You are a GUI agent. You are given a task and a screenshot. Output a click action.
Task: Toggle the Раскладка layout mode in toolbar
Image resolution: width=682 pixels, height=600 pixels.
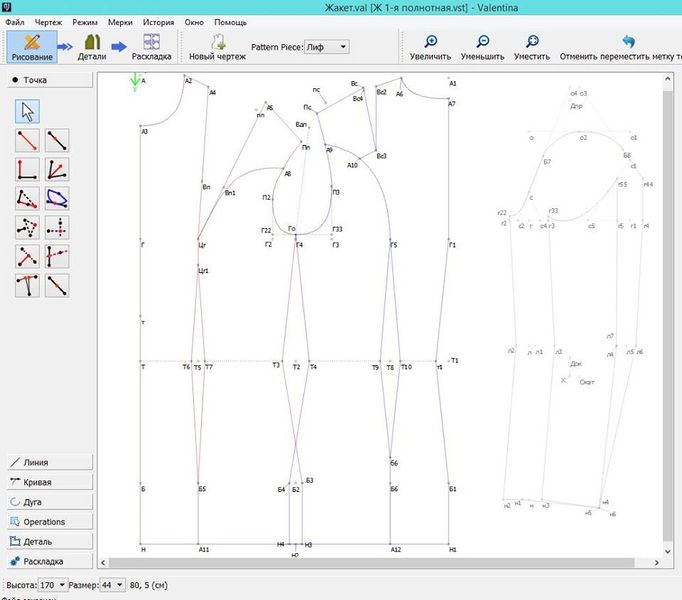pyautogui.click(x=152, y=47)
